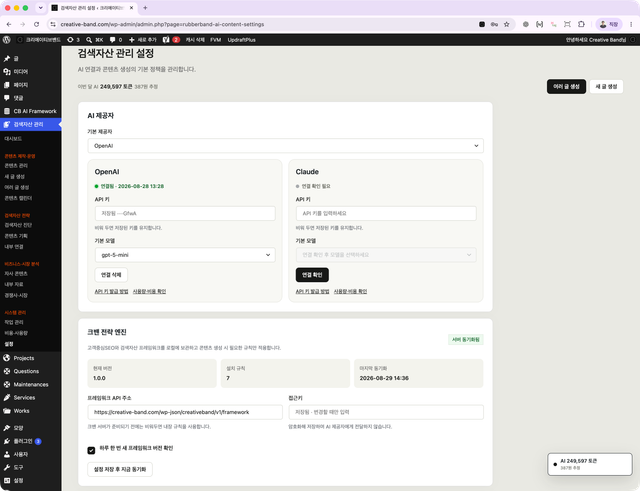
Task: Open OpenAI API 키 발급 방법 link
Action: point(111,291)
